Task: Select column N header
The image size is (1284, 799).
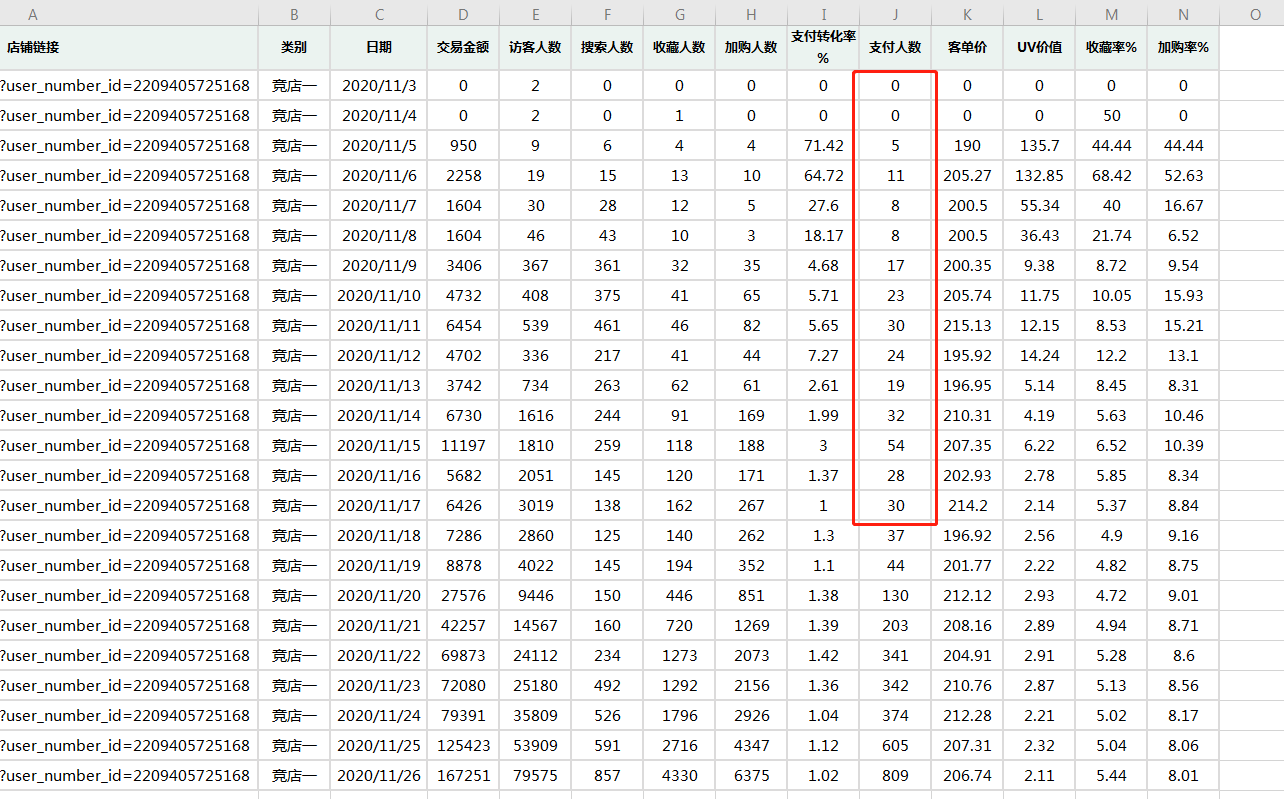Action: (1183, 15)
